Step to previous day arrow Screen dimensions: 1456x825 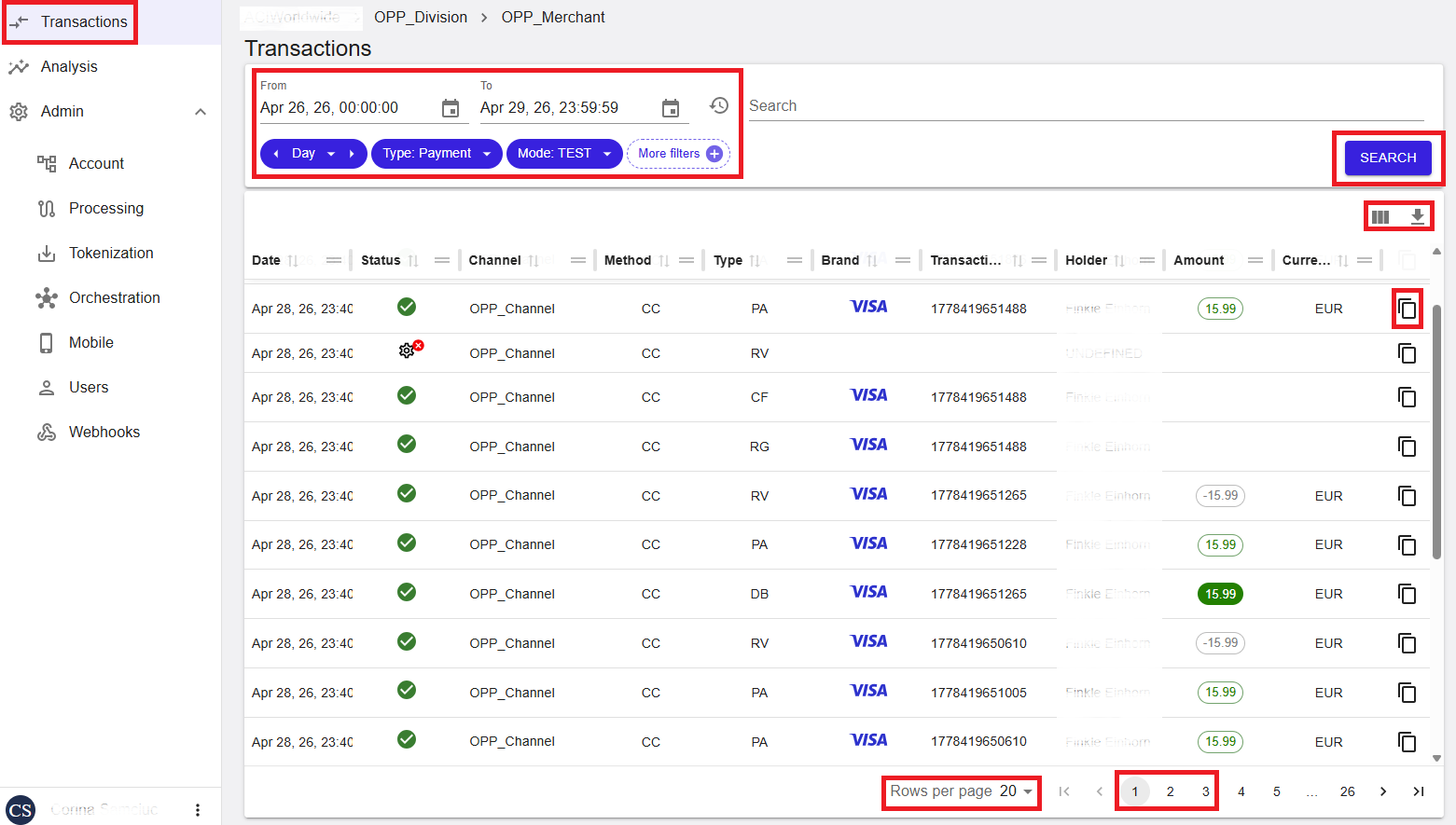tap(276, 154)
